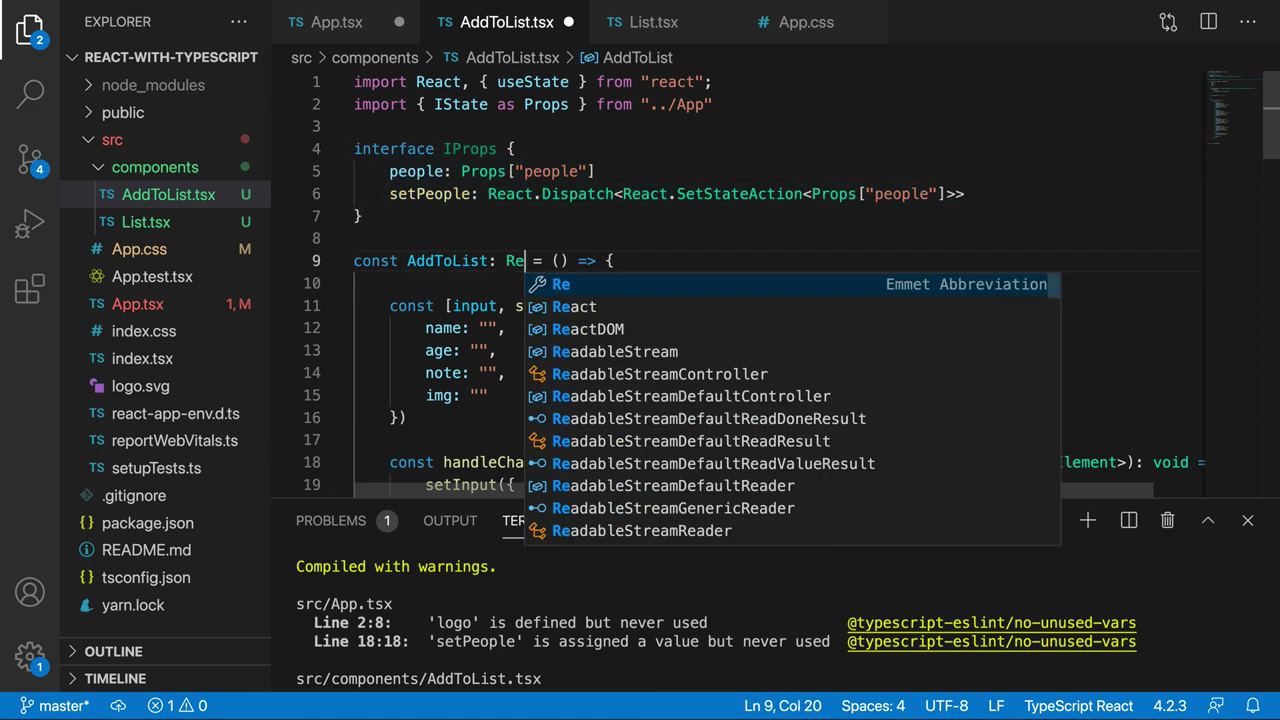
Task: Close the bottom panel
Action: coord(1248,520)
